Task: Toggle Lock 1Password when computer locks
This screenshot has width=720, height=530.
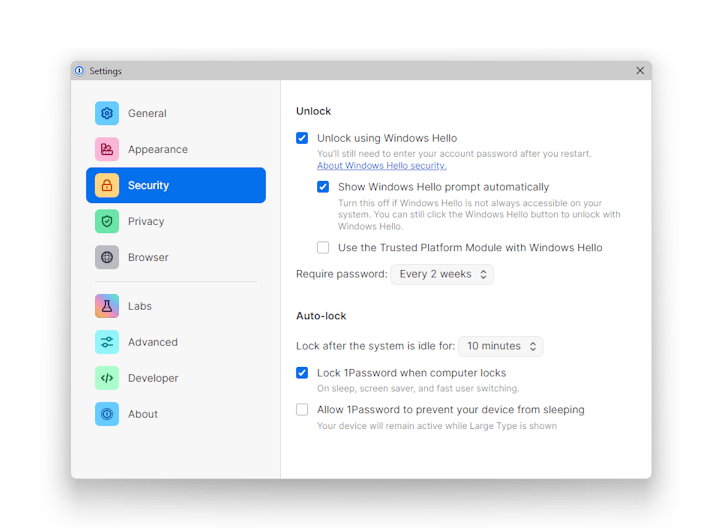Action: point(302,372)
